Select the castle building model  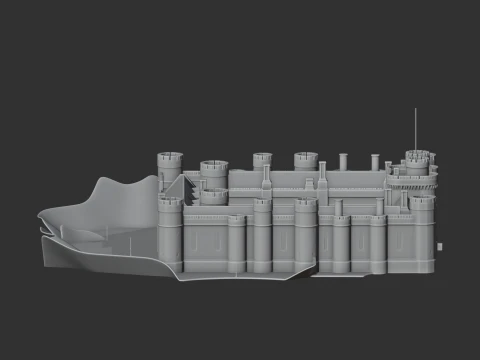click(x=297, y=213)
